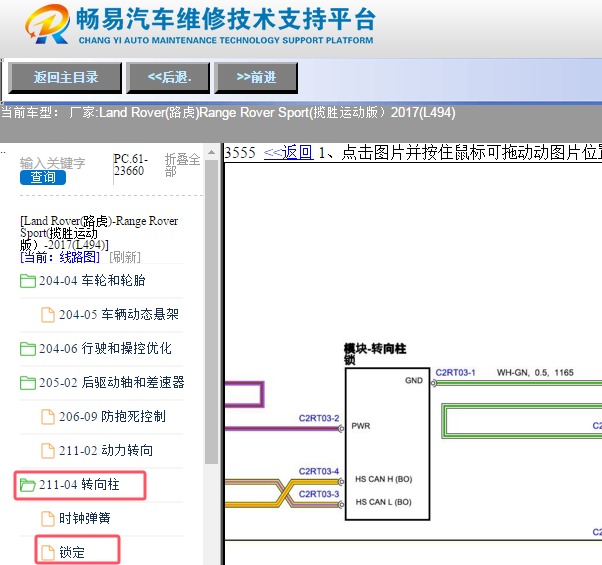Click connector label C2RT03-4
This screenshot has width=602, height=565.
pyautogui.click(x=319, y=471)
